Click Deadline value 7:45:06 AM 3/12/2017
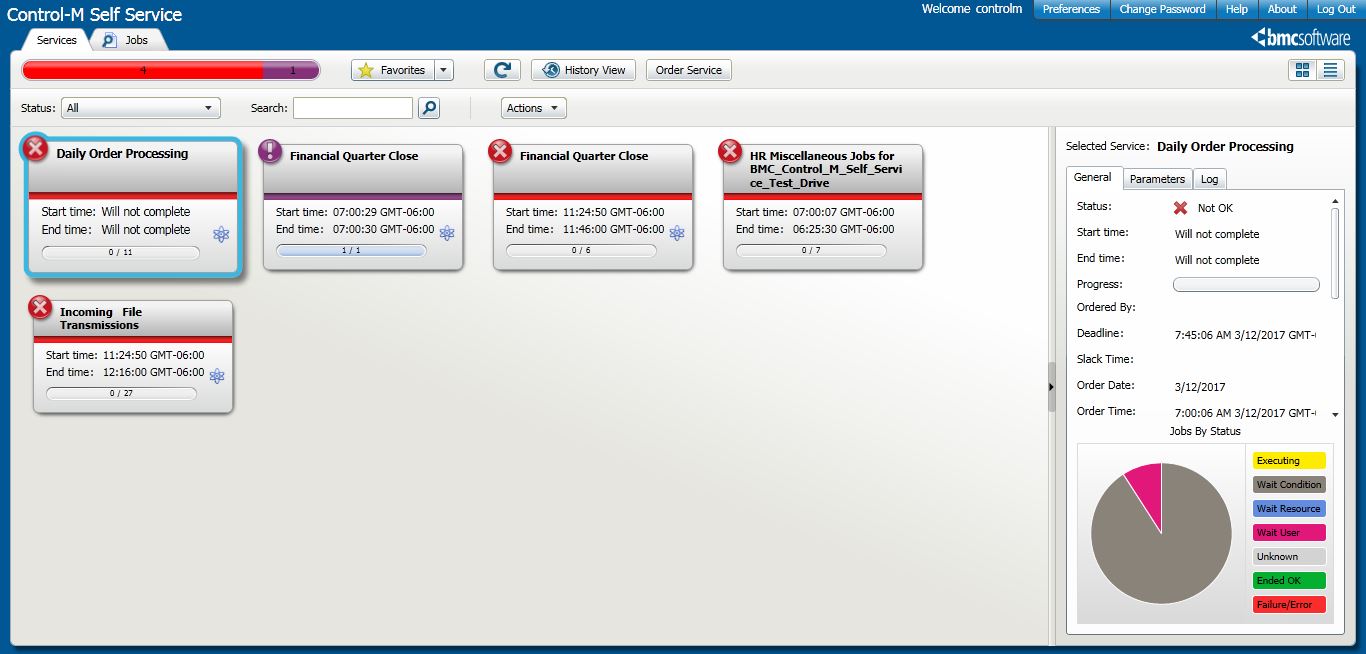1366x654 pixels. 1245,334
